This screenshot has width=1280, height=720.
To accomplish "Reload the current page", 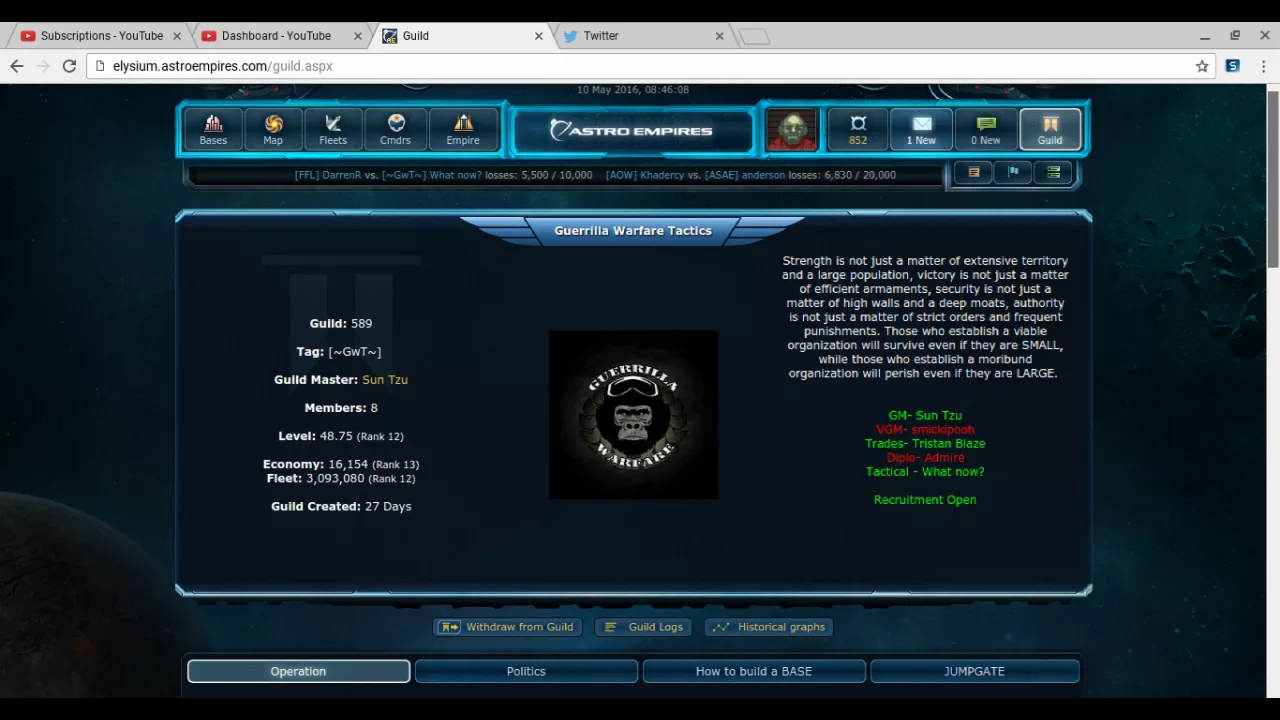I will 69,66.
